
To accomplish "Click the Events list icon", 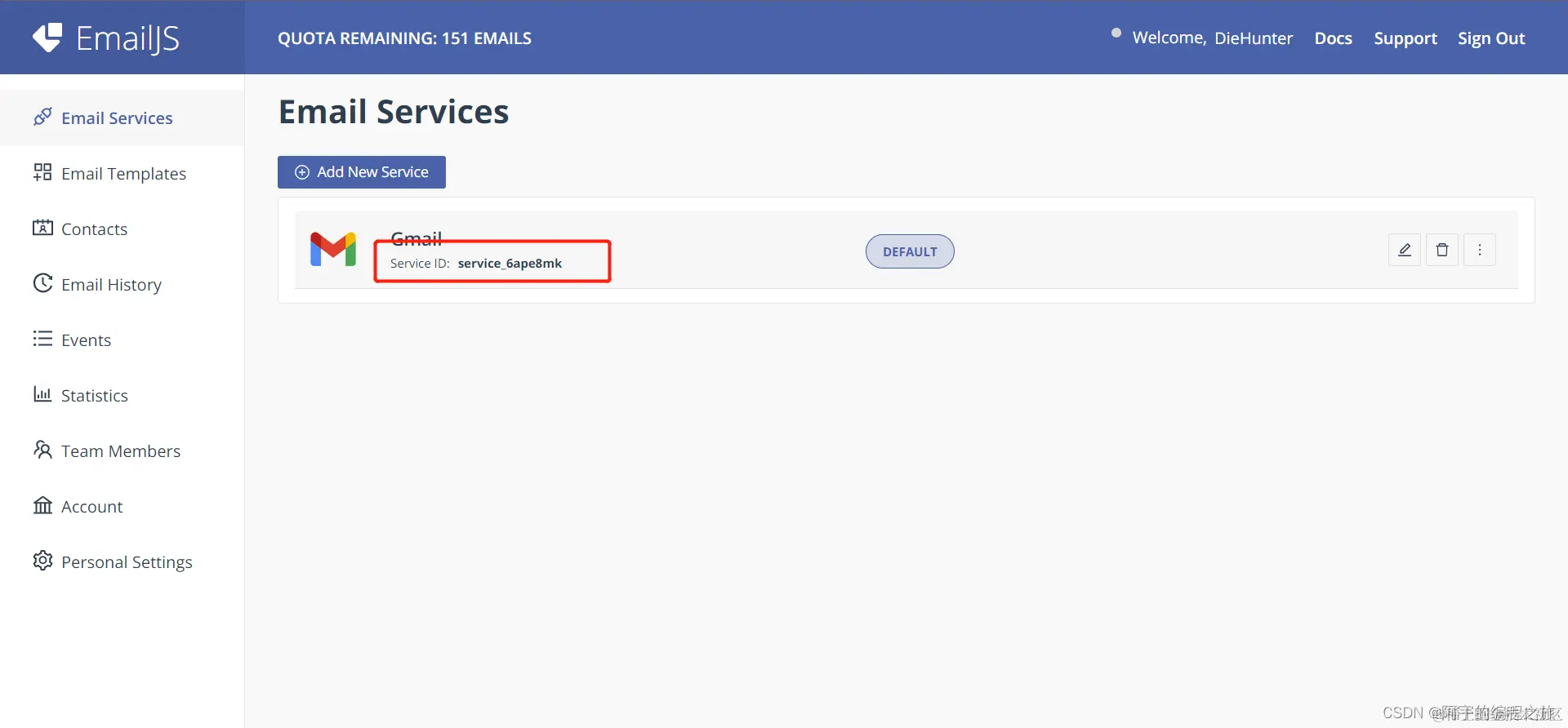I will pyautogui.click(x=42, y=339).
